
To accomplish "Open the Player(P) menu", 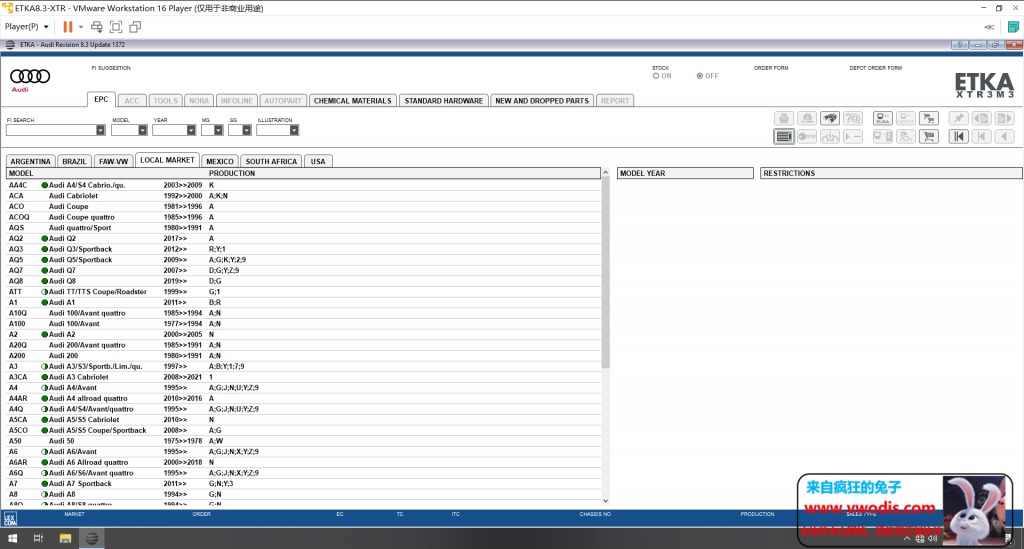I will 26,27.
